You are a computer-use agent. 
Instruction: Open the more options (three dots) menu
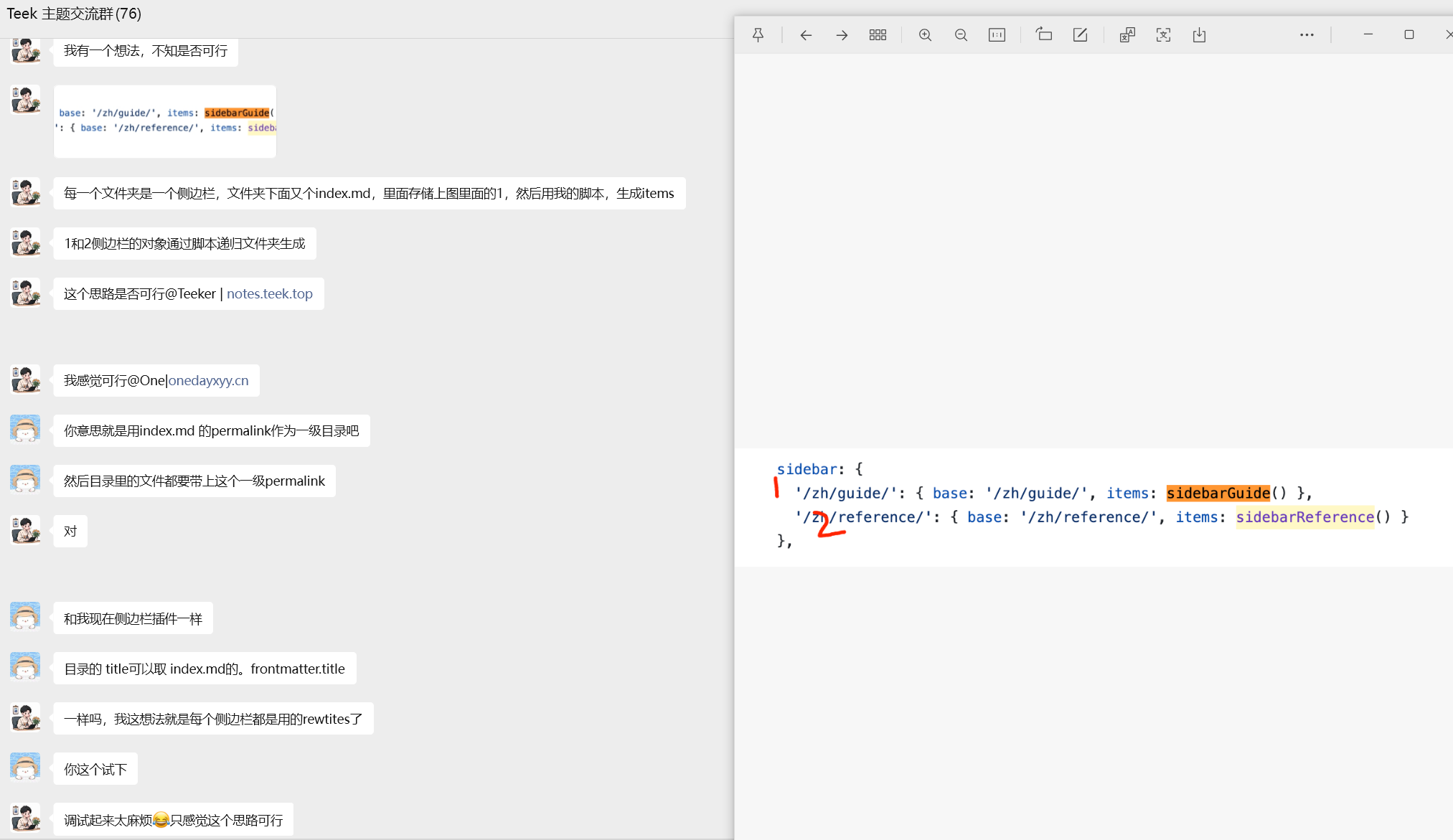coord(1307,35)
